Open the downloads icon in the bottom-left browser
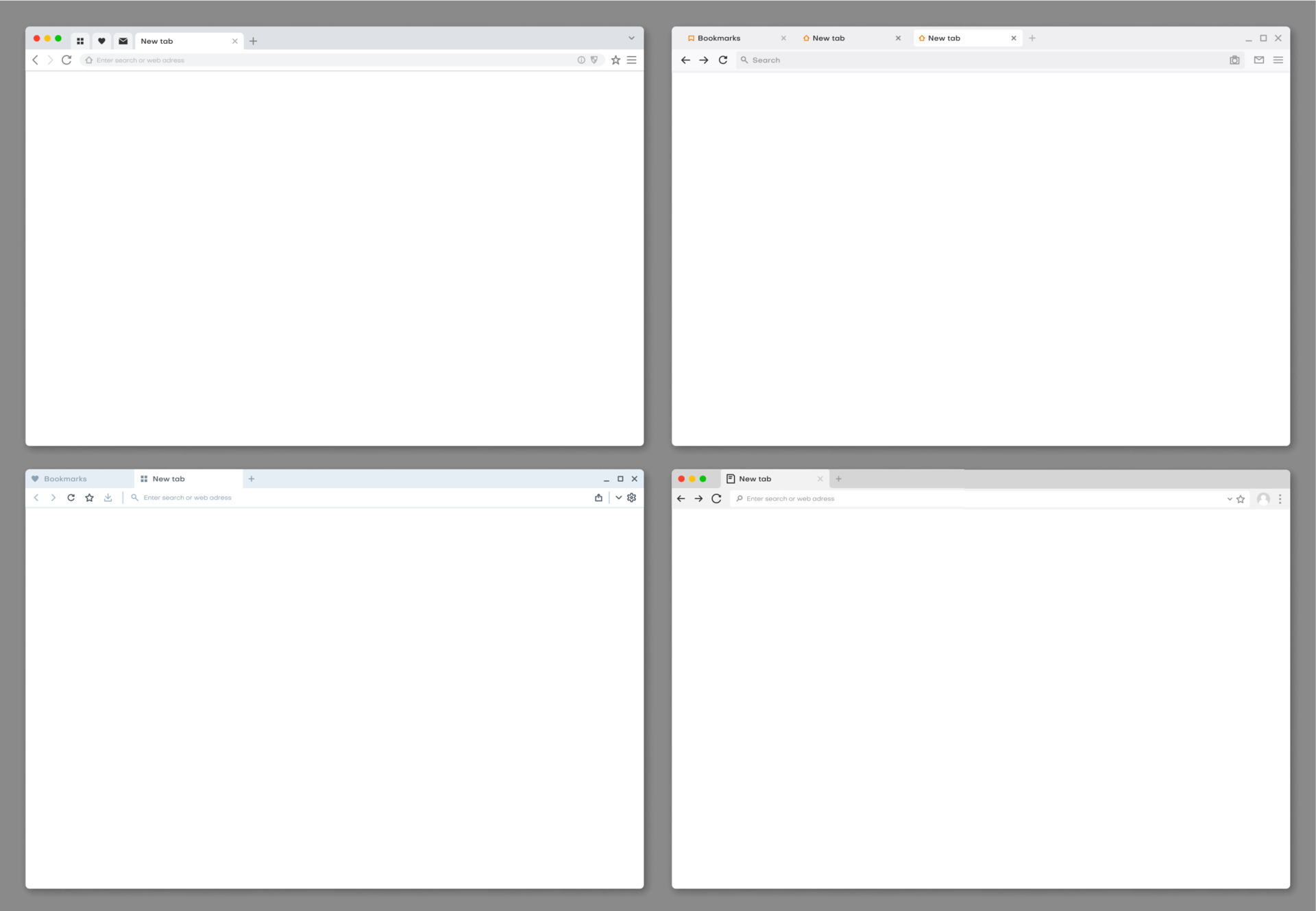 click(108, 497)
